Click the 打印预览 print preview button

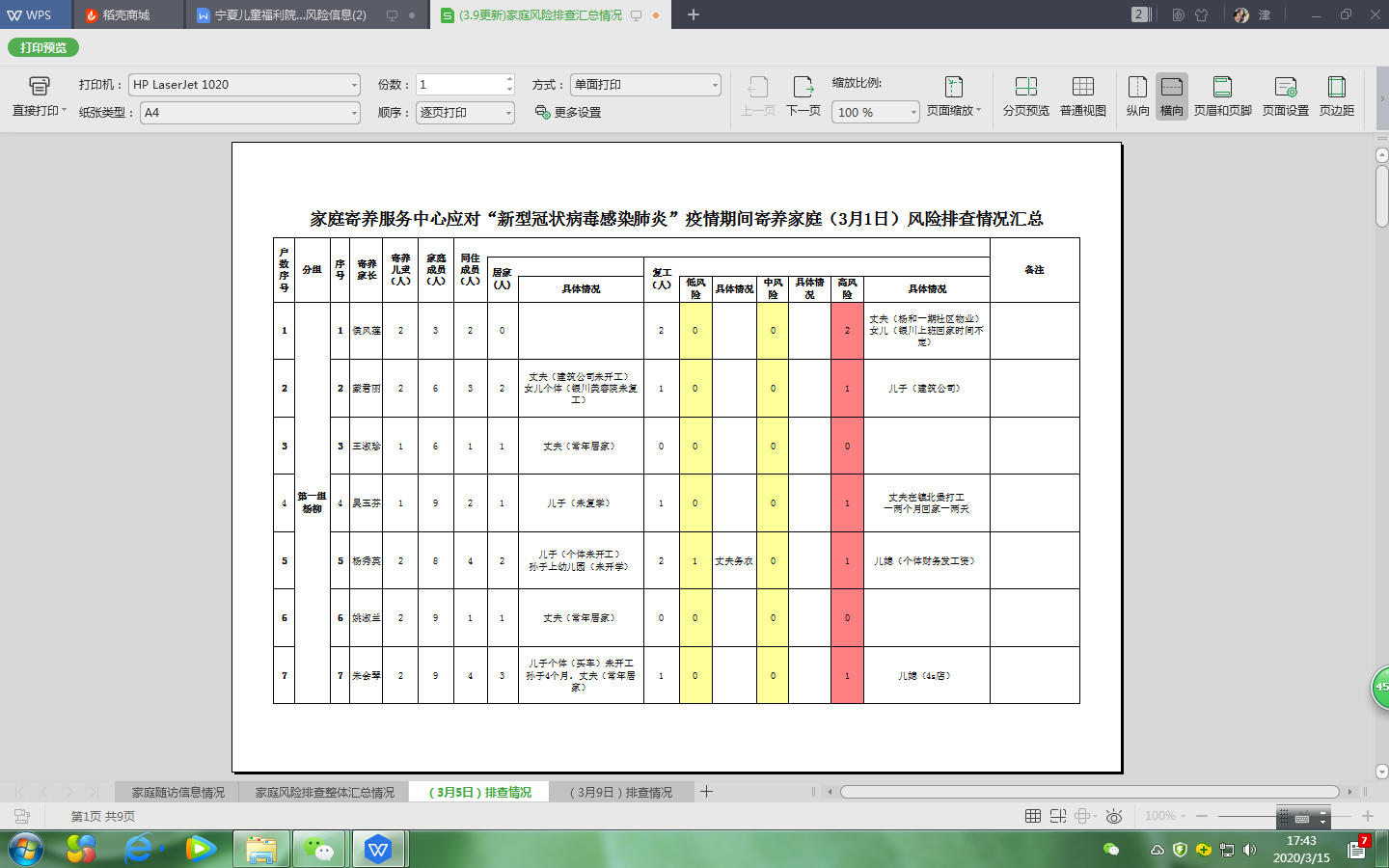point(43,47)
